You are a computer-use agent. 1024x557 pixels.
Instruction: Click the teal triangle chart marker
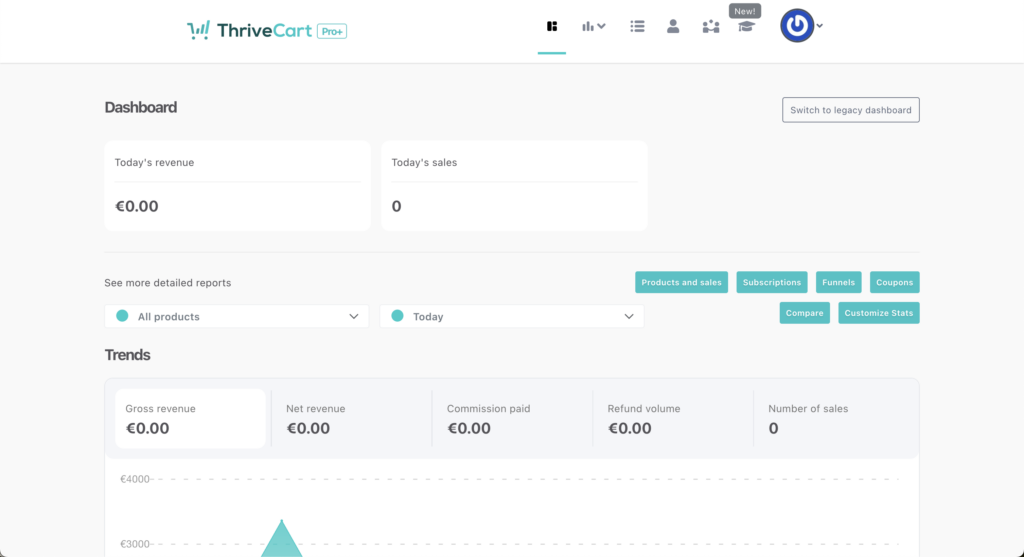pyautogui.click(x=282, y=542)
